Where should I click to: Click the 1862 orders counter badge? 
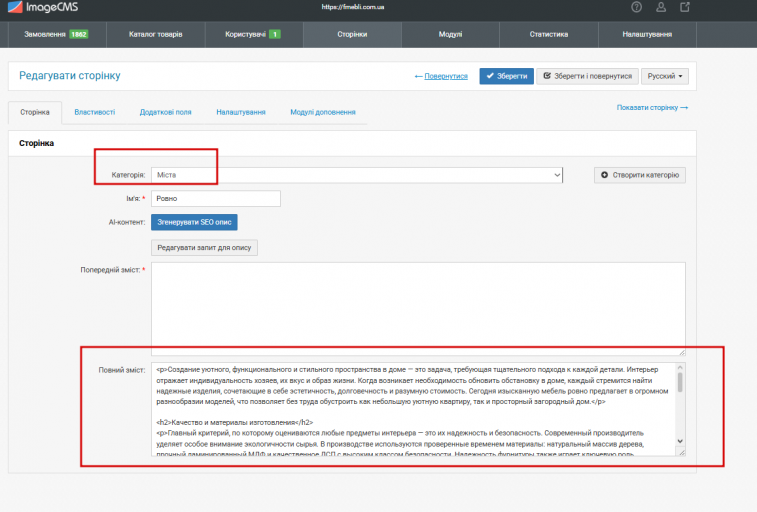pos(79,34)
